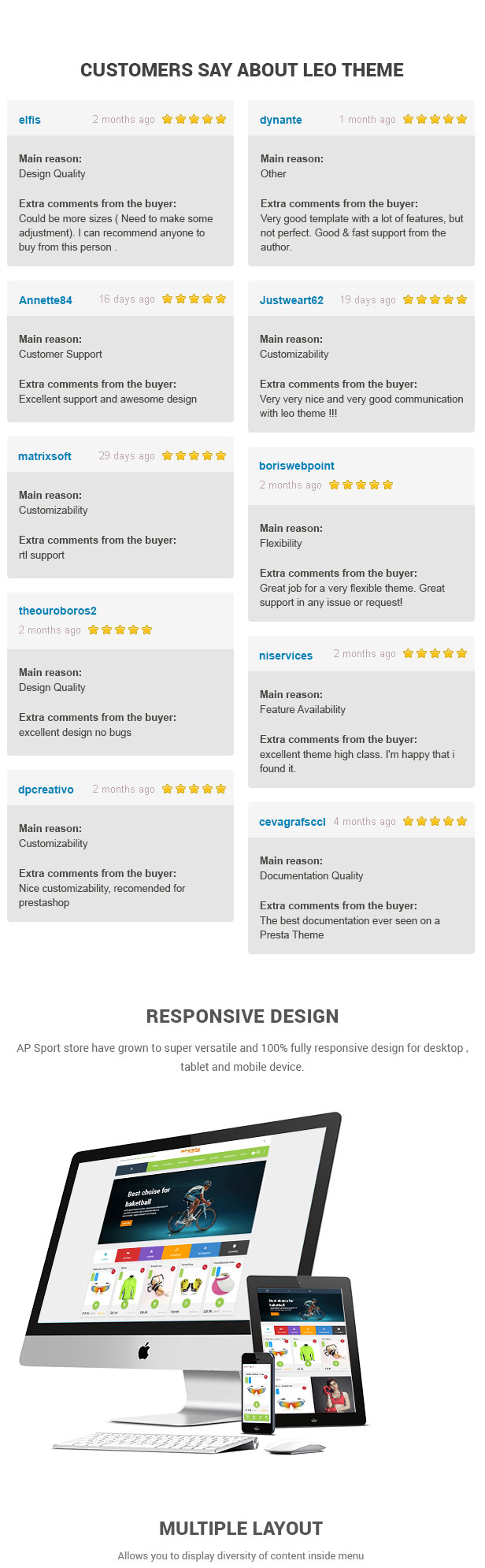Open boriswebpoint reviewer link
The height and width of the screenshot is (1568, 485).
297,466
